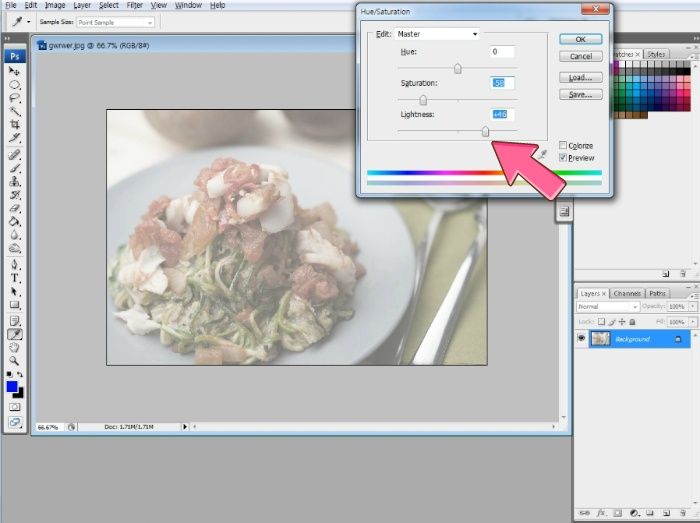Uncheck the Preview checkbox
700x523 pixels.
pyautogui.click(x=563, y=158)
